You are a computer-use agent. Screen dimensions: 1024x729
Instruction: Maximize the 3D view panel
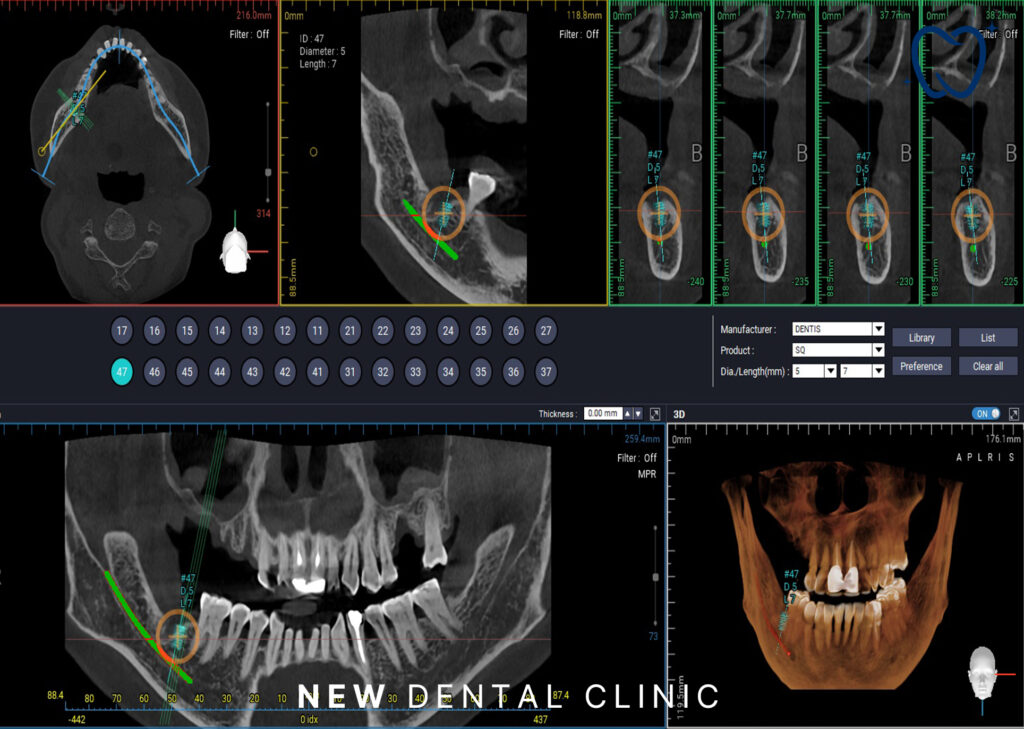coord(1014,413)
